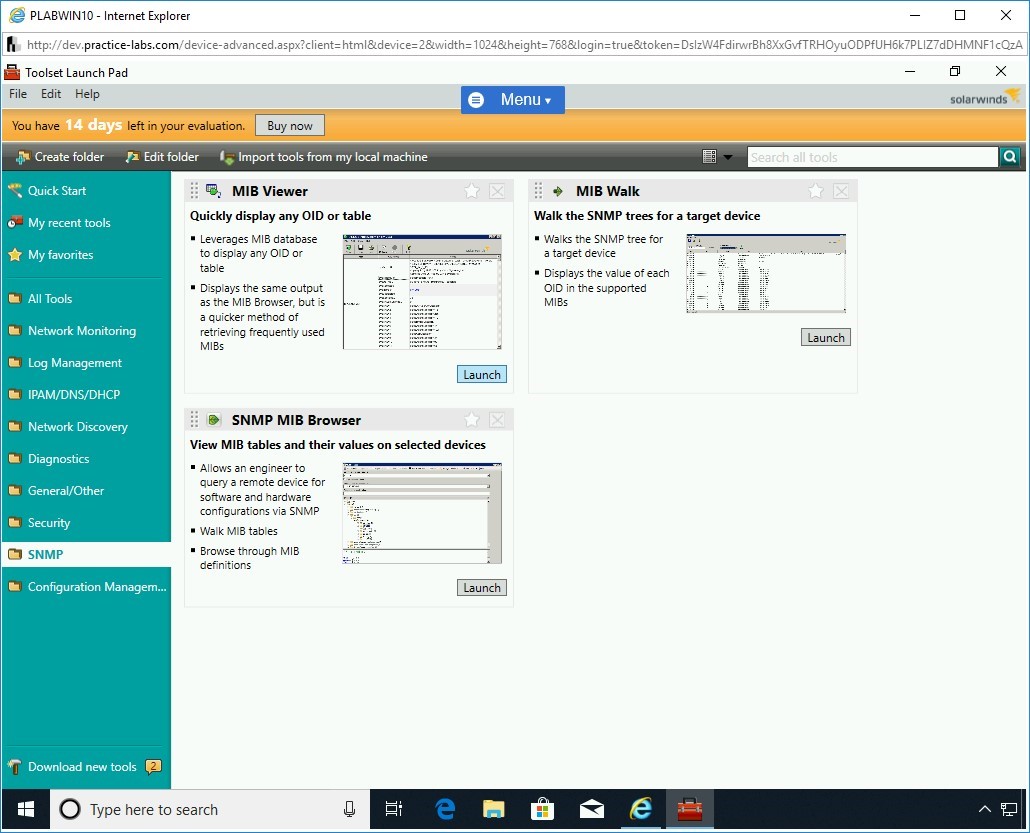Toggle favorite star on MIB Walk
Image resolution: width=1030 pixels, height=833 pixels.
816,191
